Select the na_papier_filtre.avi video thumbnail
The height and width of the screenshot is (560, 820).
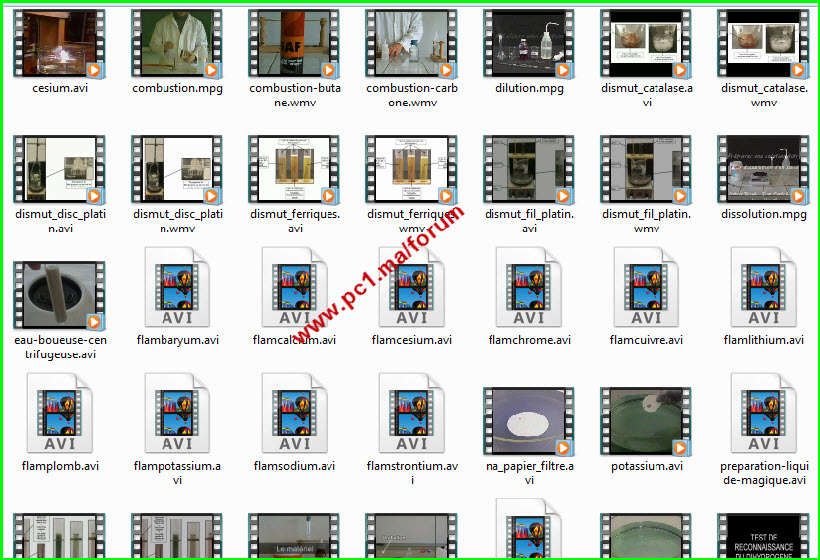tap(529, 421)
